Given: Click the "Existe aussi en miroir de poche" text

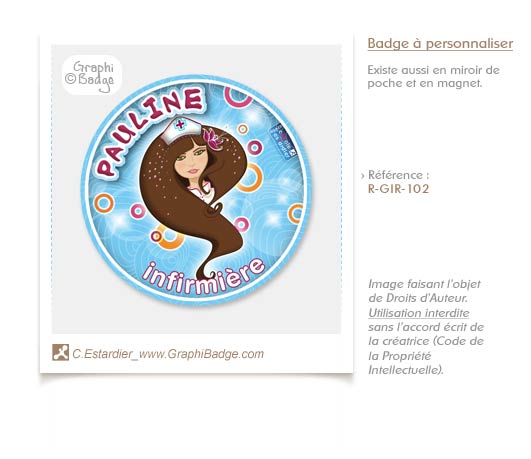Looking at the screenshot, I should click(433, 77).
